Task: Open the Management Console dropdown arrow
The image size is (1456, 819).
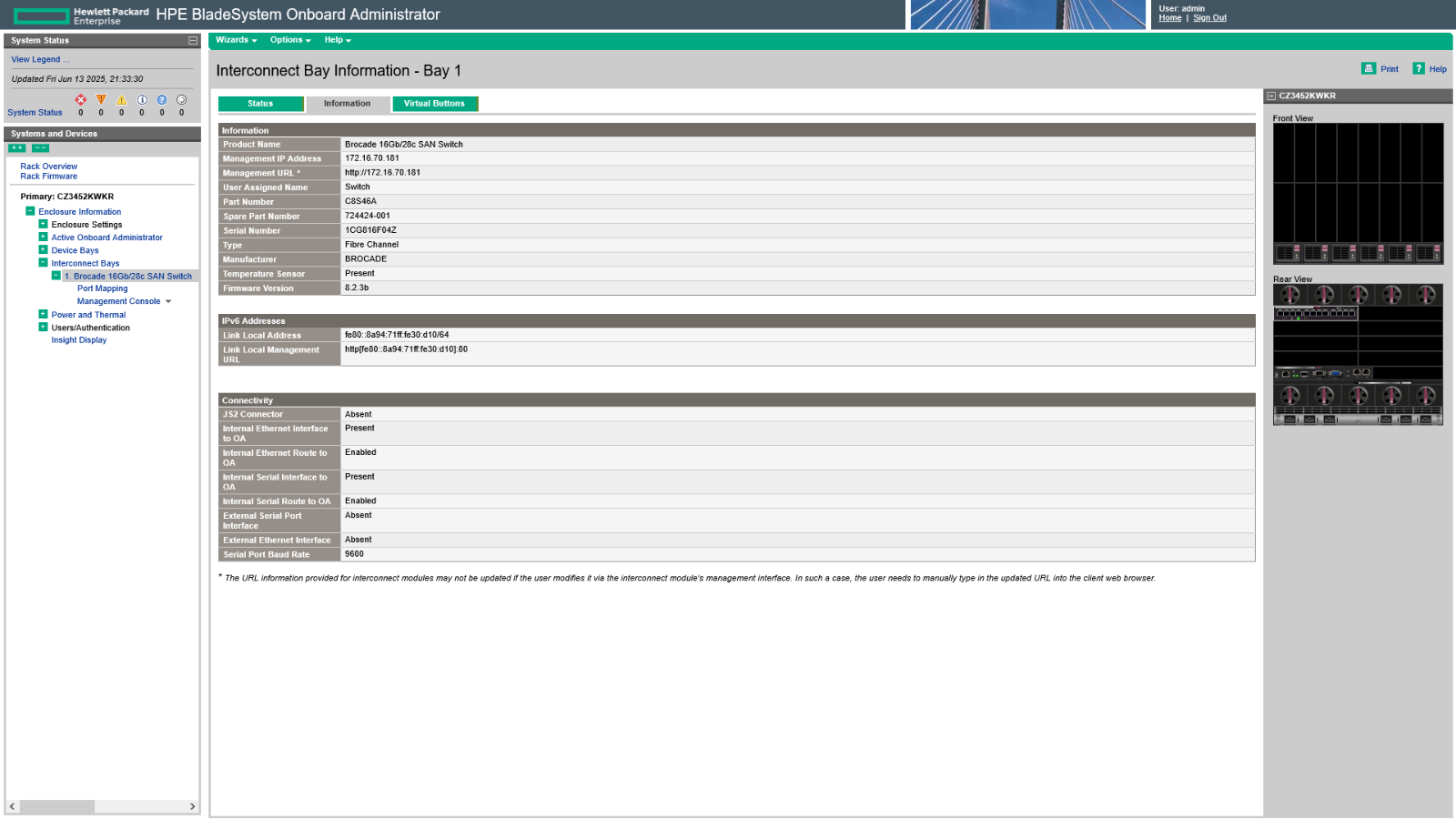Action: click(x=168, y=302)
